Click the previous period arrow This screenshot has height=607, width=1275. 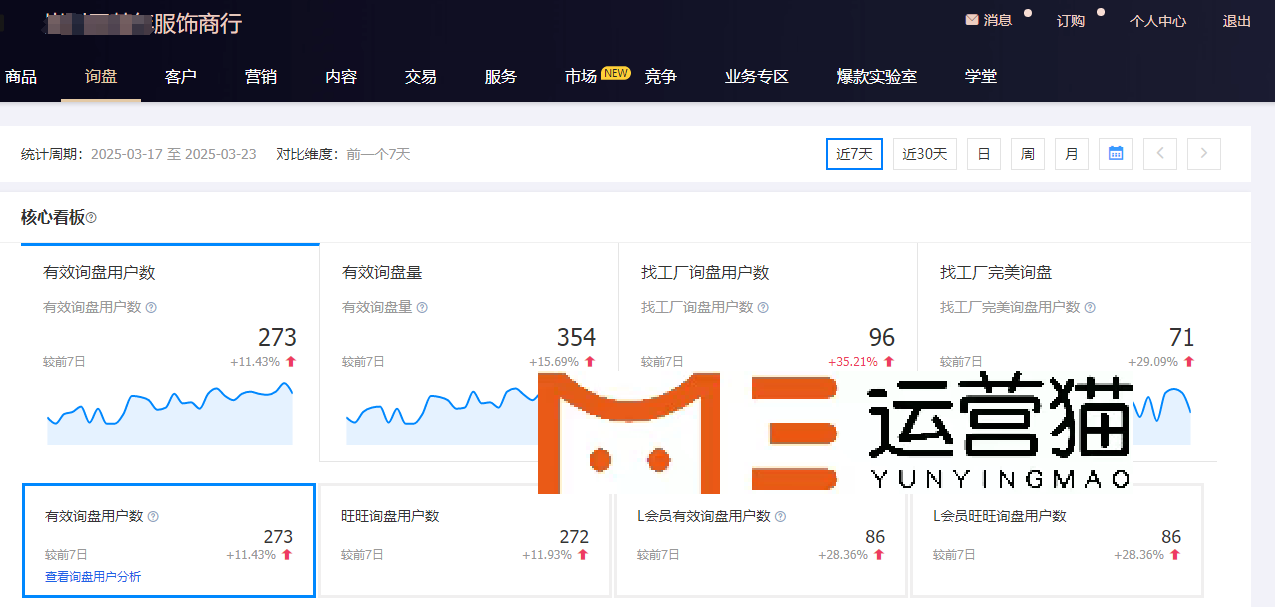coord(1160,154)
